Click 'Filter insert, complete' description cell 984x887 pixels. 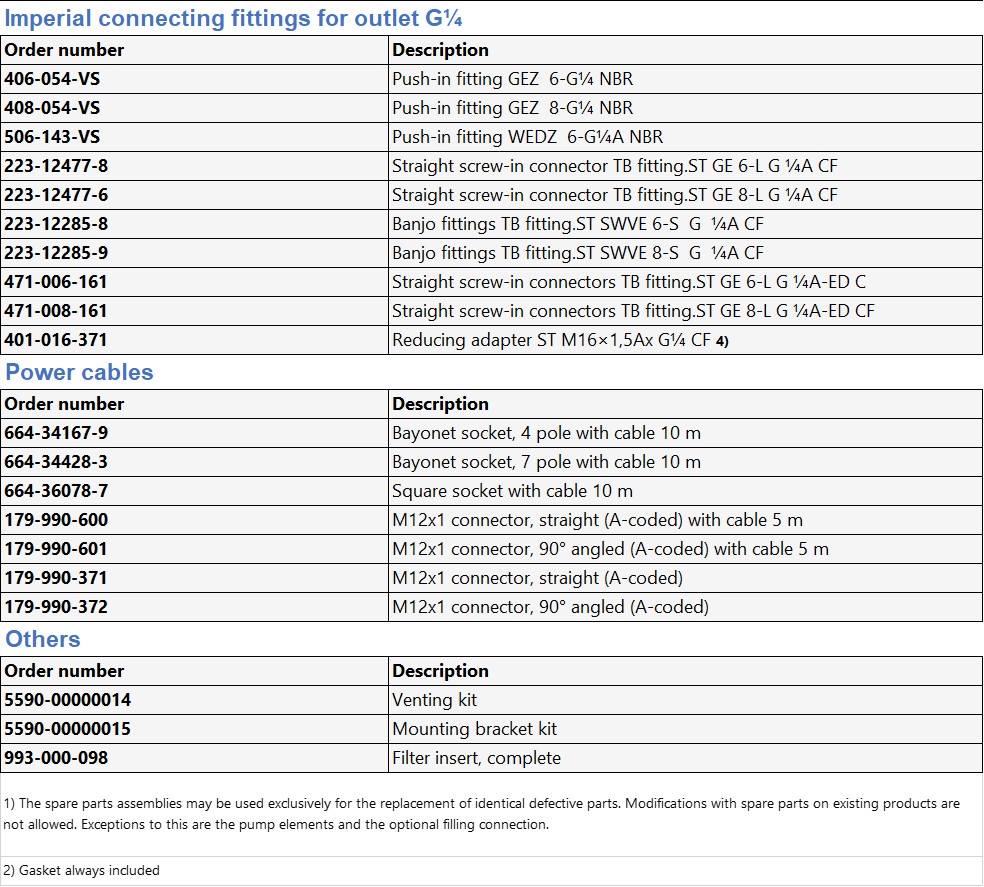(x=476, y=758)
